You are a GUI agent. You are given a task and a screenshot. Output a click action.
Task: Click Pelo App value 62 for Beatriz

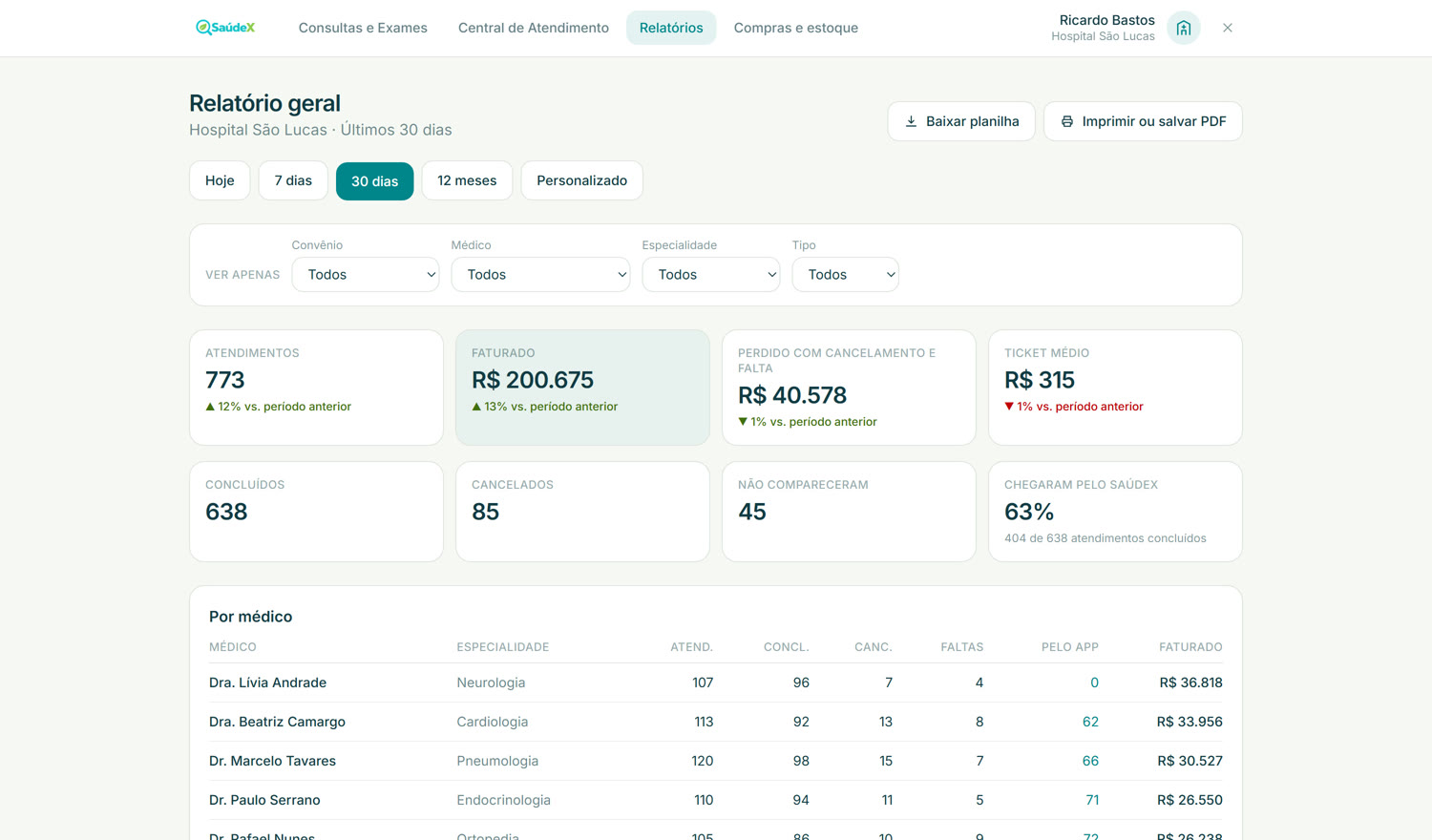tap(1090, 722)
